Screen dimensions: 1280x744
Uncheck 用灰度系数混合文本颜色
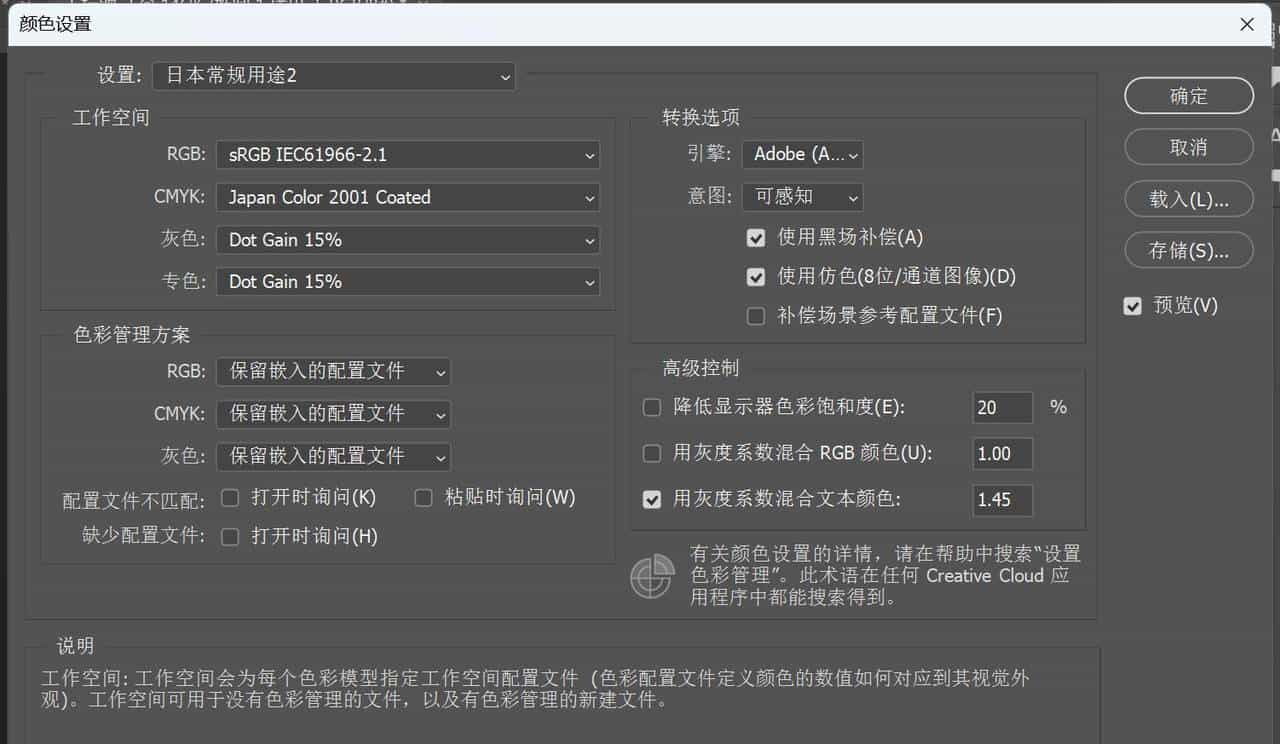click(651, 500)
